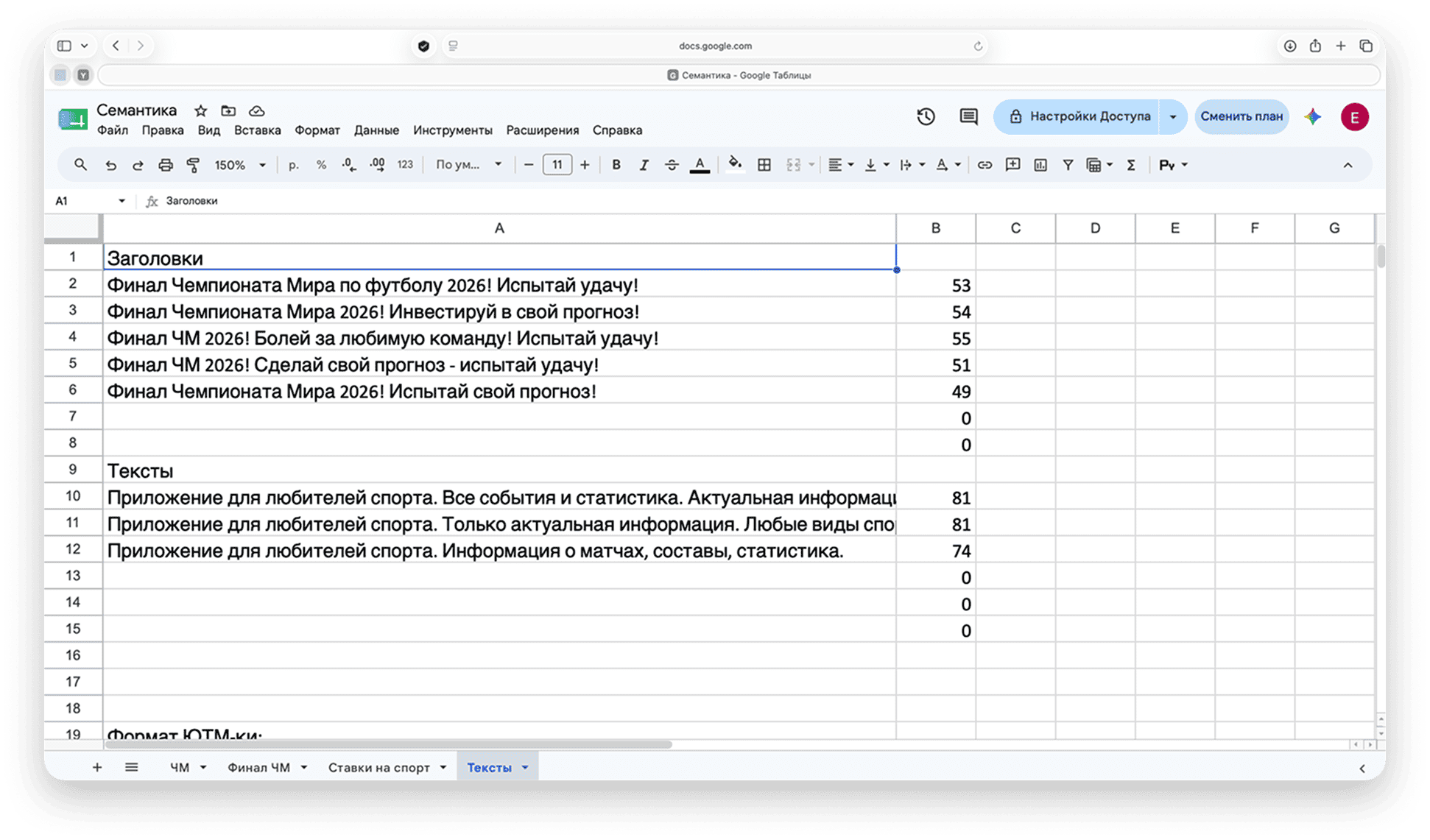Open the text color picker
The width and height of the screenshot is (1430, 840).
tap(700, 165)
